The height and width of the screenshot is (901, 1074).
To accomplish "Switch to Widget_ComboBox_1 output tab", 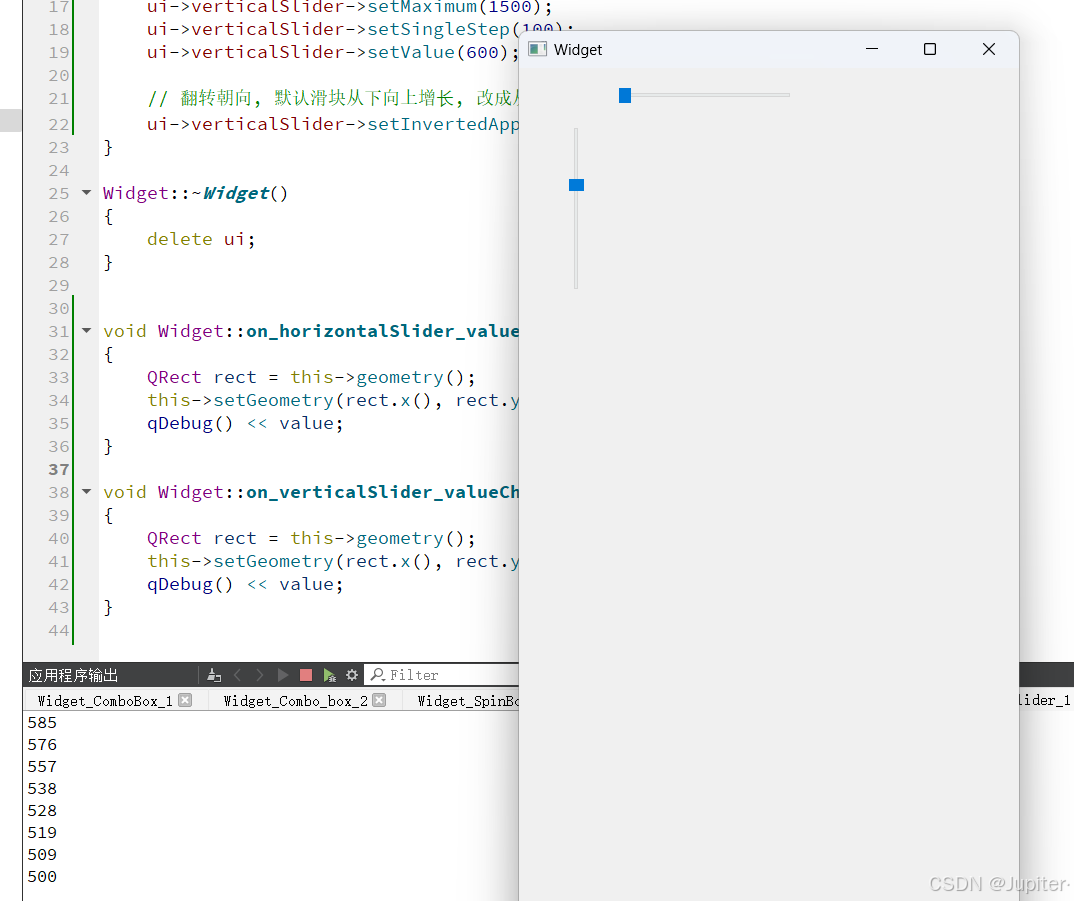I will [105, 700].
